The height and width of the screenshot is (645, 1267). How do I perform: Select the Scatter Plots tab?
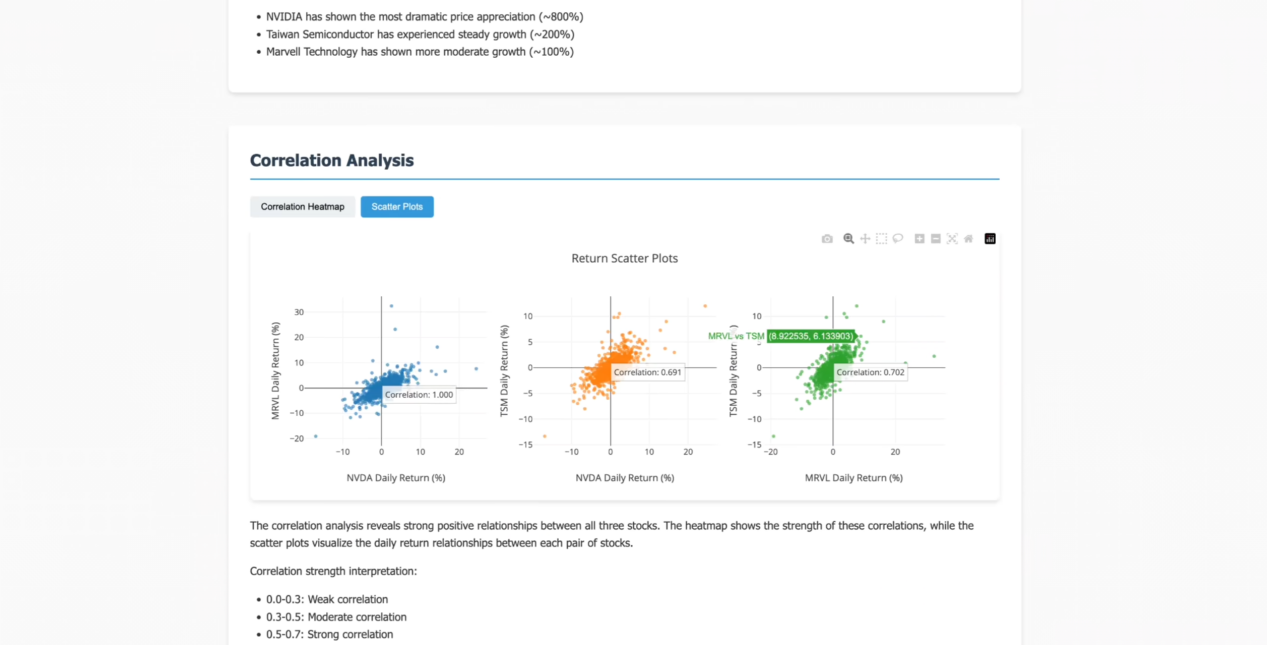coord(397,207)
